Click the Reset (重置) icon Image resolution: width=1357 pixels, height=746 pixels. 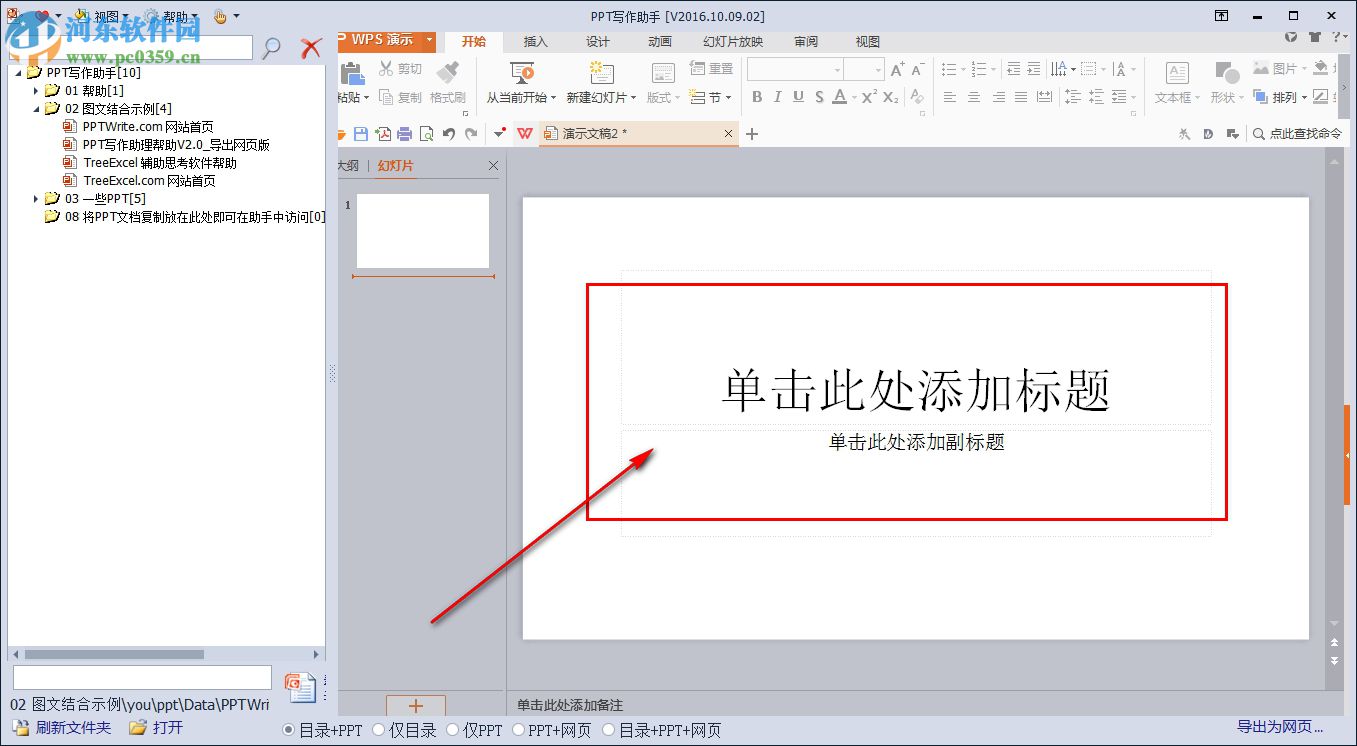click(698, 69)
